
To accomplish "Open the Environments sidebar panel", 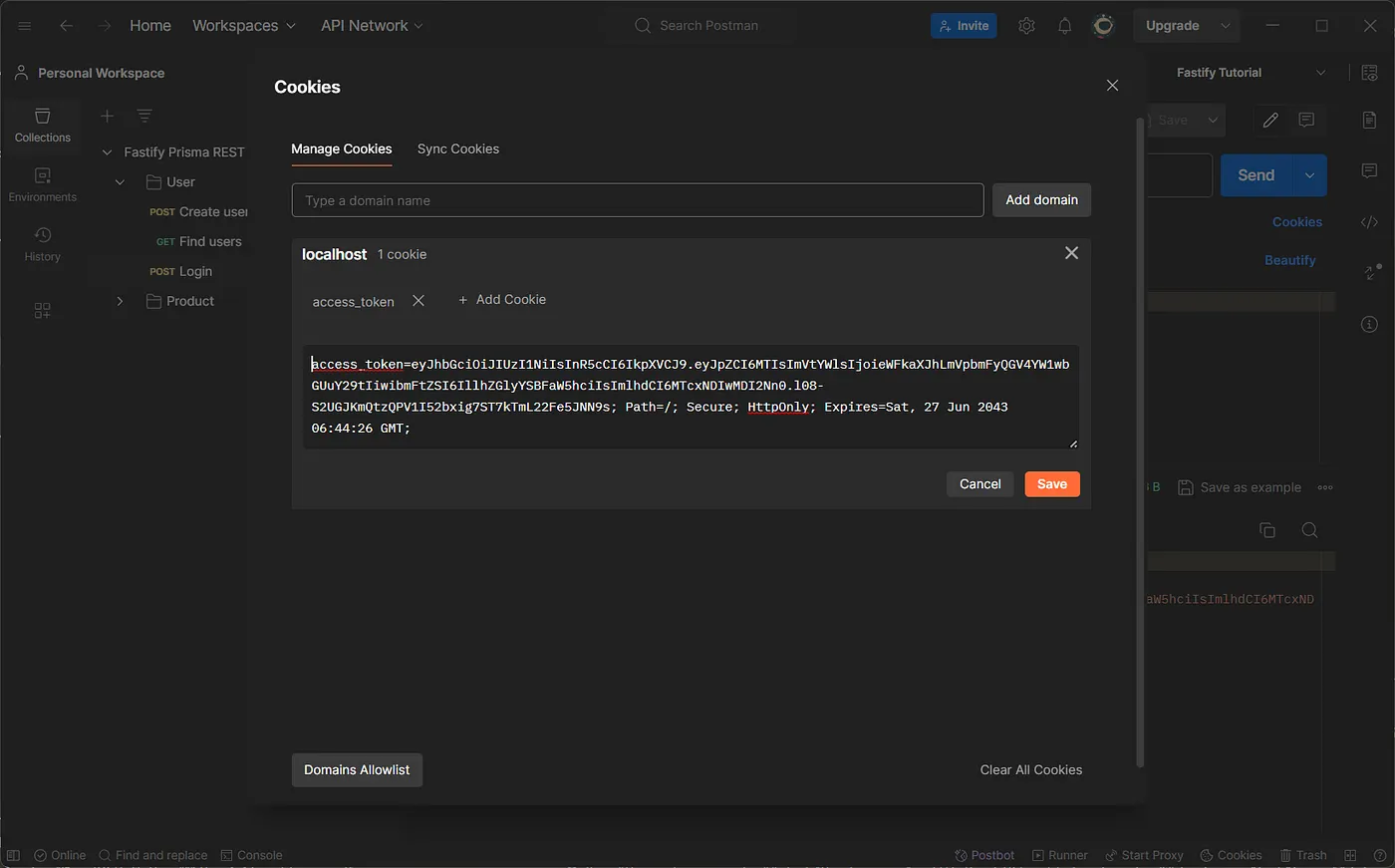I will coord(42,185).
